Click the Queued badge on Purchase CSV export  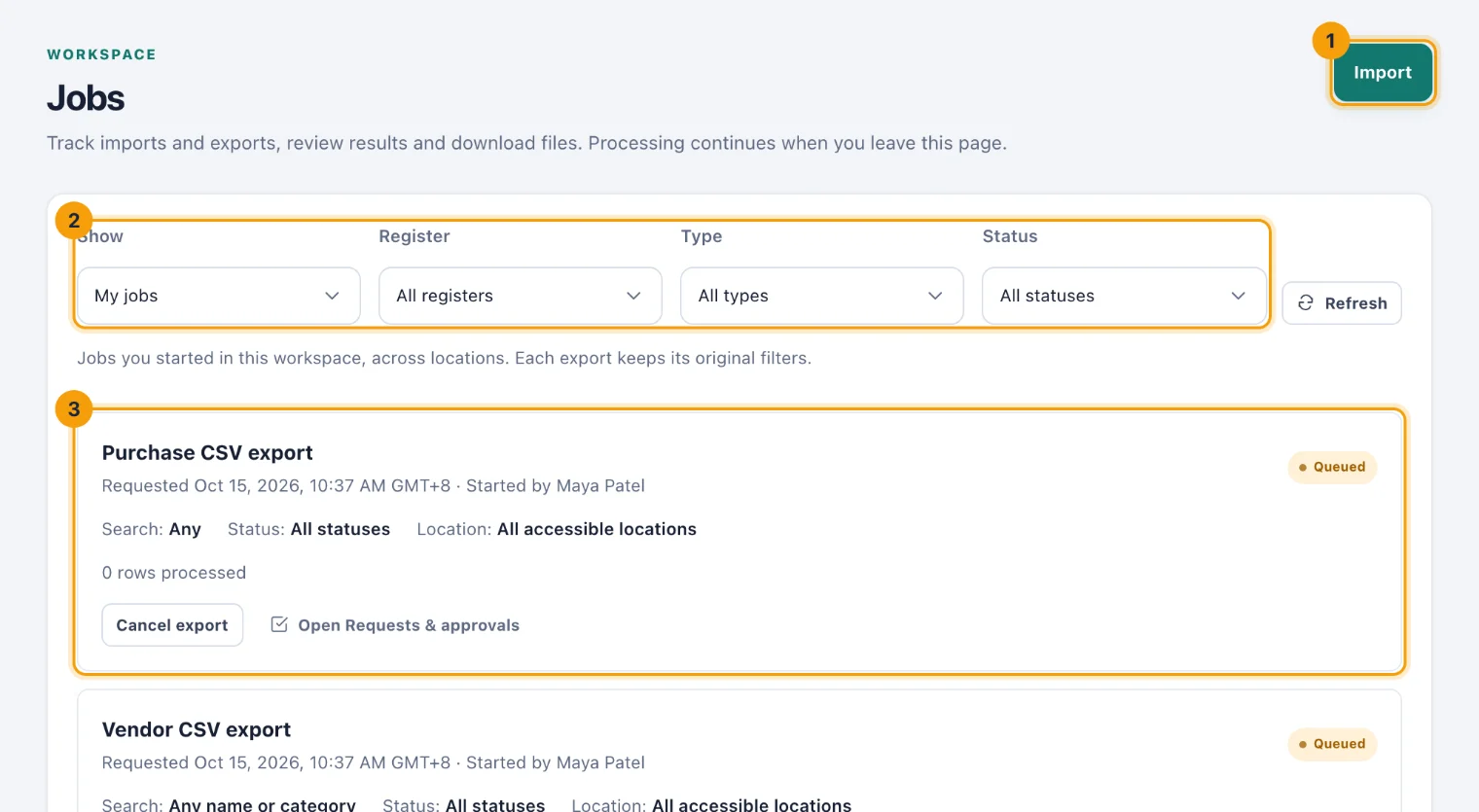pyautogui.click(x=1332, y=467)
